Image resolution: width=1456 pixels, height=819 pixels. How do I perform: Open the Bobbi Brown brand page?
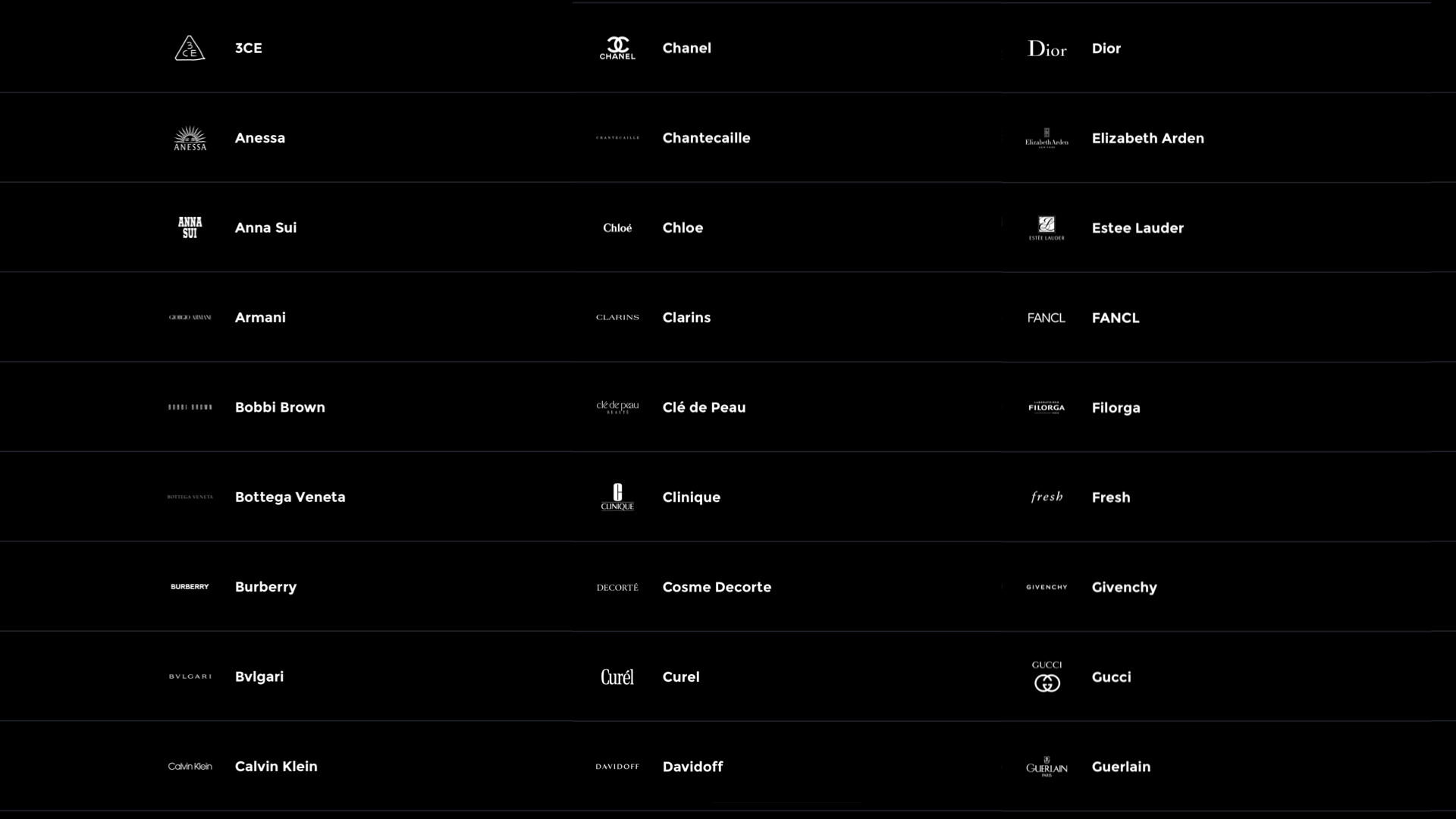(280, 407)
